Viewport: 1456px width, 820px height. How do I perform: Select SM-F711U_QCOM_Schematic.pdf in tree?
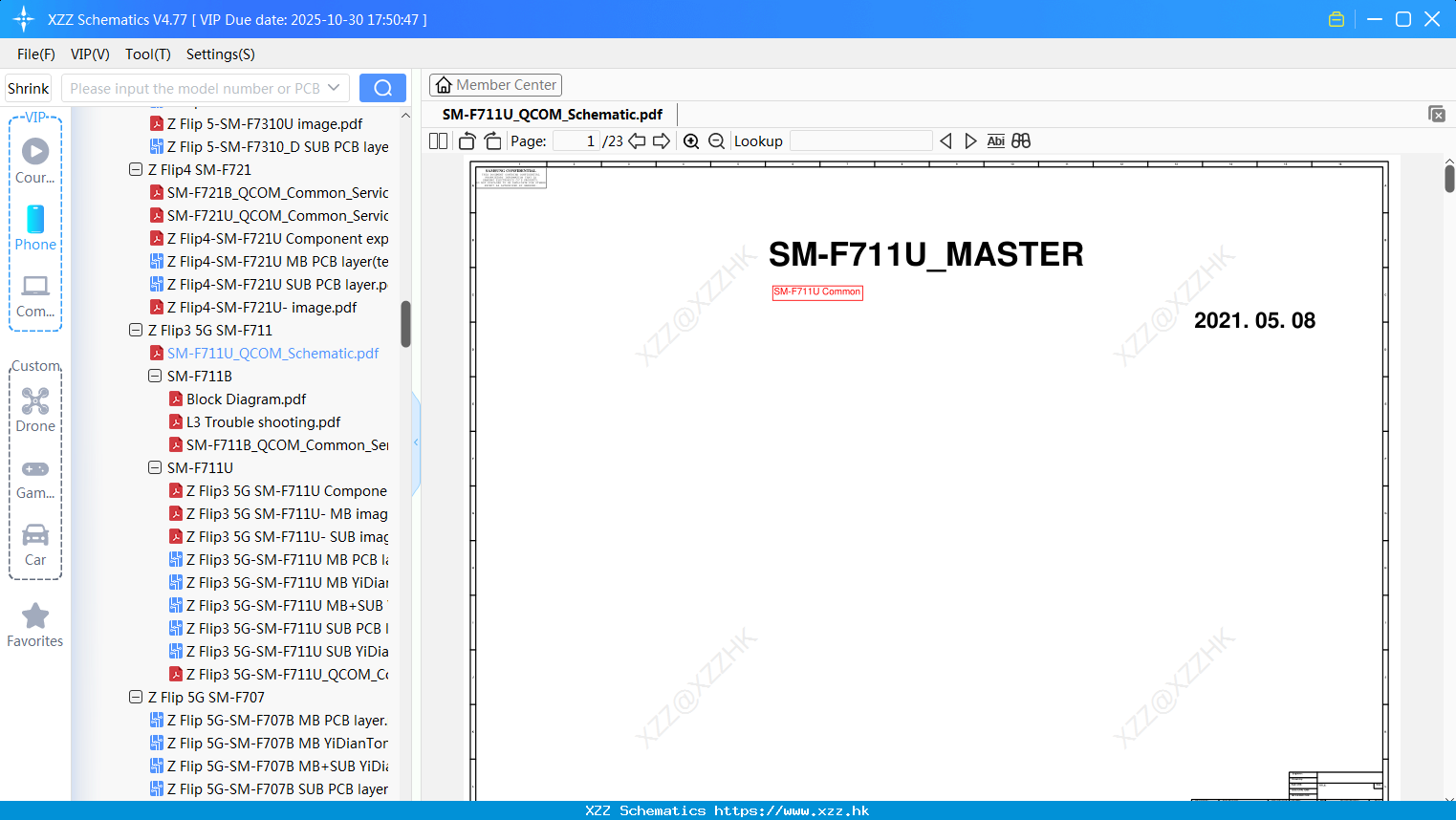[264, 353]
